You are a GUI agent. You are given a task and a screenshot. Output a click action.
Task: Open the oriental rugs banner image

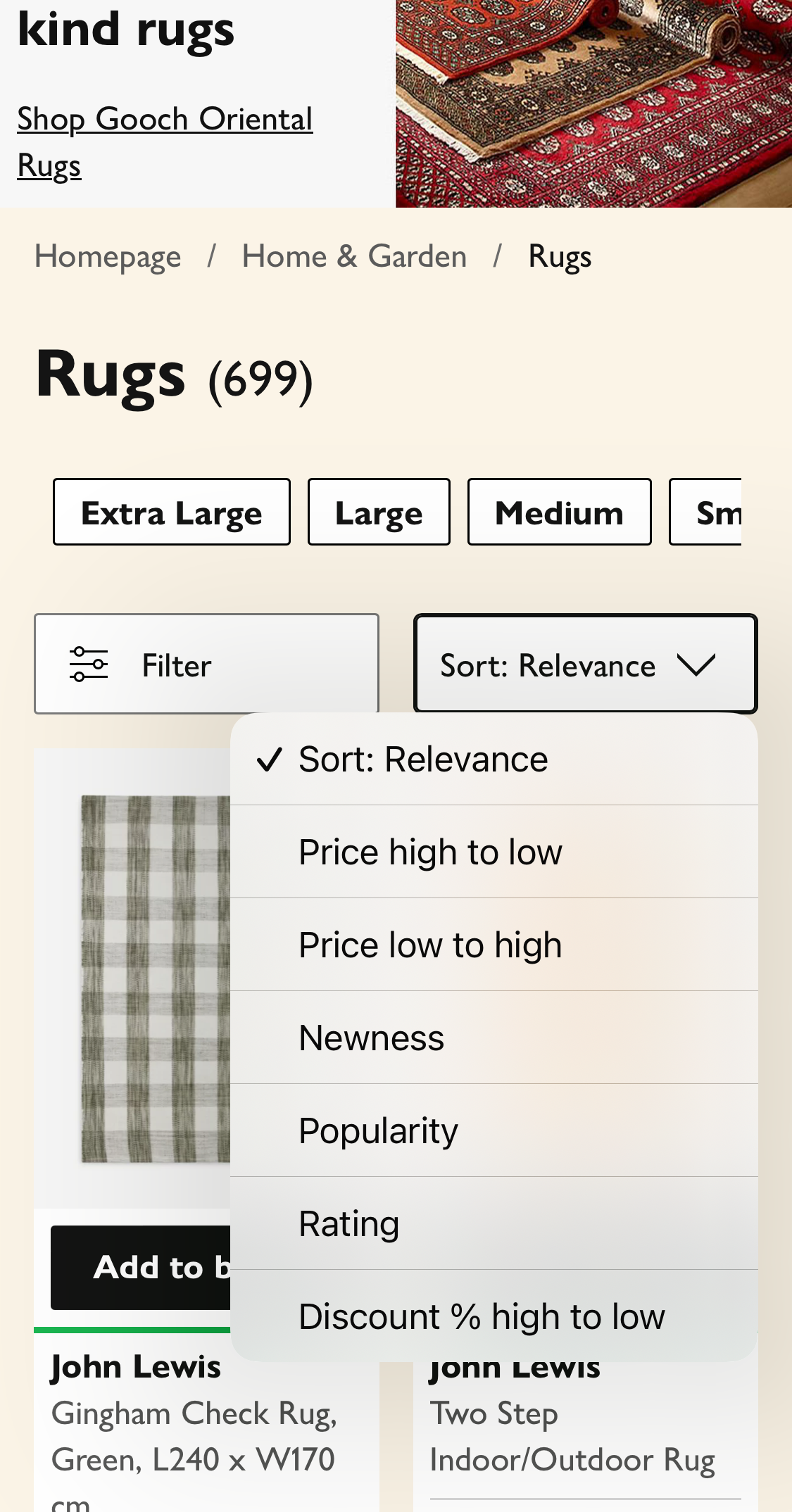(593, 103)
